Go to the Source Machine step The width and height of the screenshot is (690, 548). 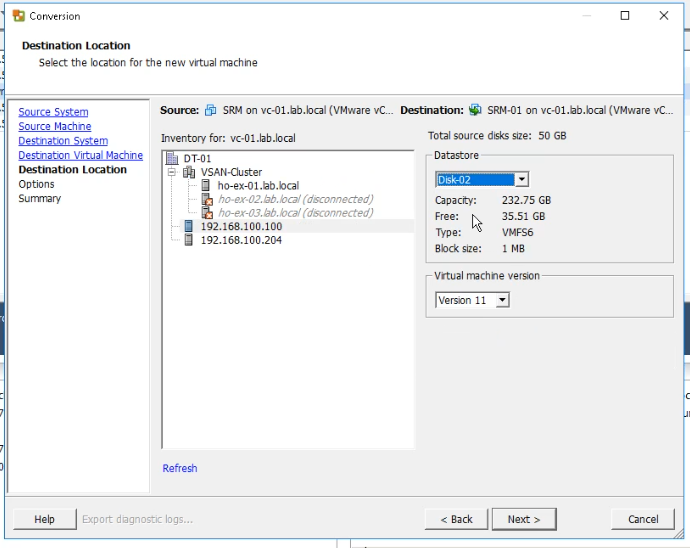(55, 126)
